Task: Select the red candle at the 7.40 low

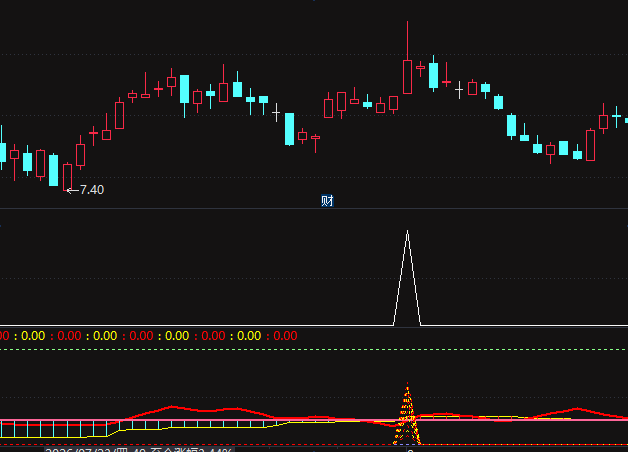Action: coord(67,177)
